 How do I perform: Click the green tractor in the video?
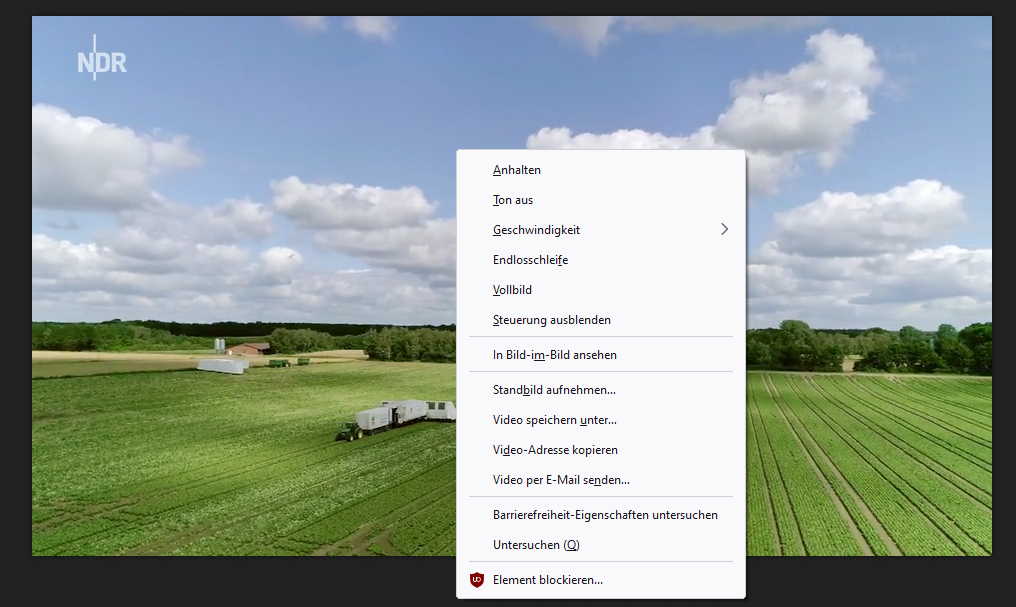coord(349,432)
